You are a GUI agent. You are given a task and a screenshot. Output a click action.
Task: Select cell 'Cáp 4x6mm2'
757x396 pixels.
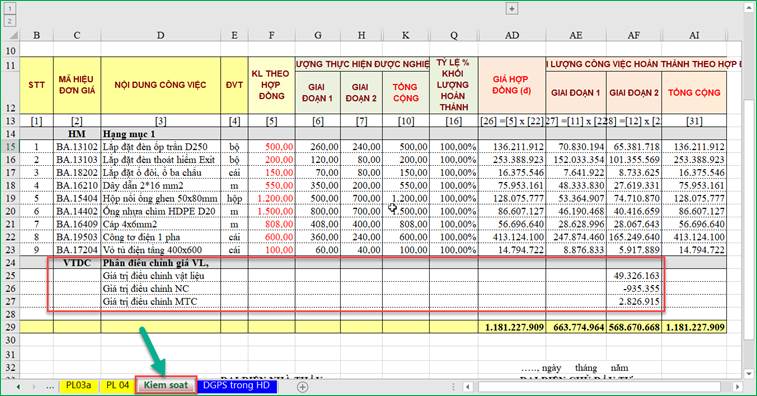[x=161, y=224]
